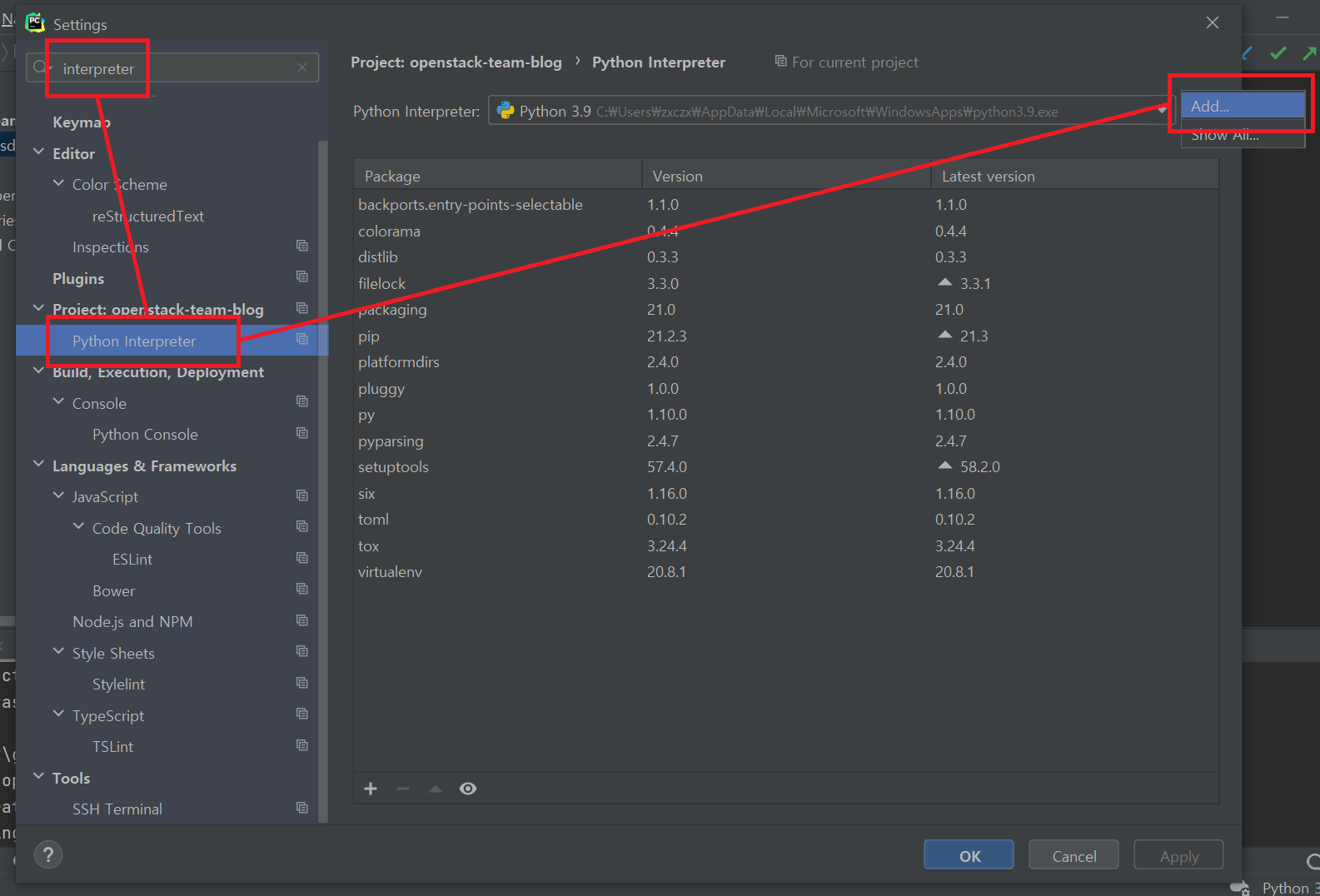Collapse the Tools section chevron
1320x896 pixels.
click(38, 776)
